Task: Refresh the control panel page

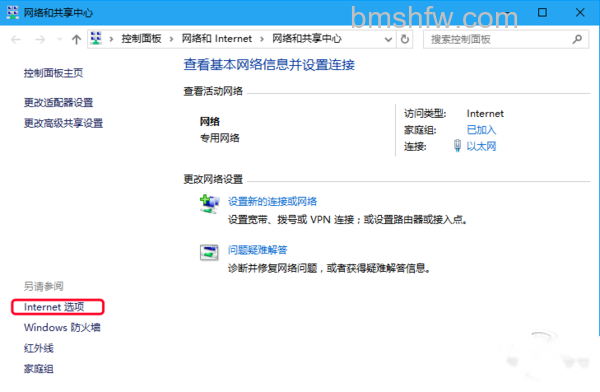Action: click(x=405, y=39)
